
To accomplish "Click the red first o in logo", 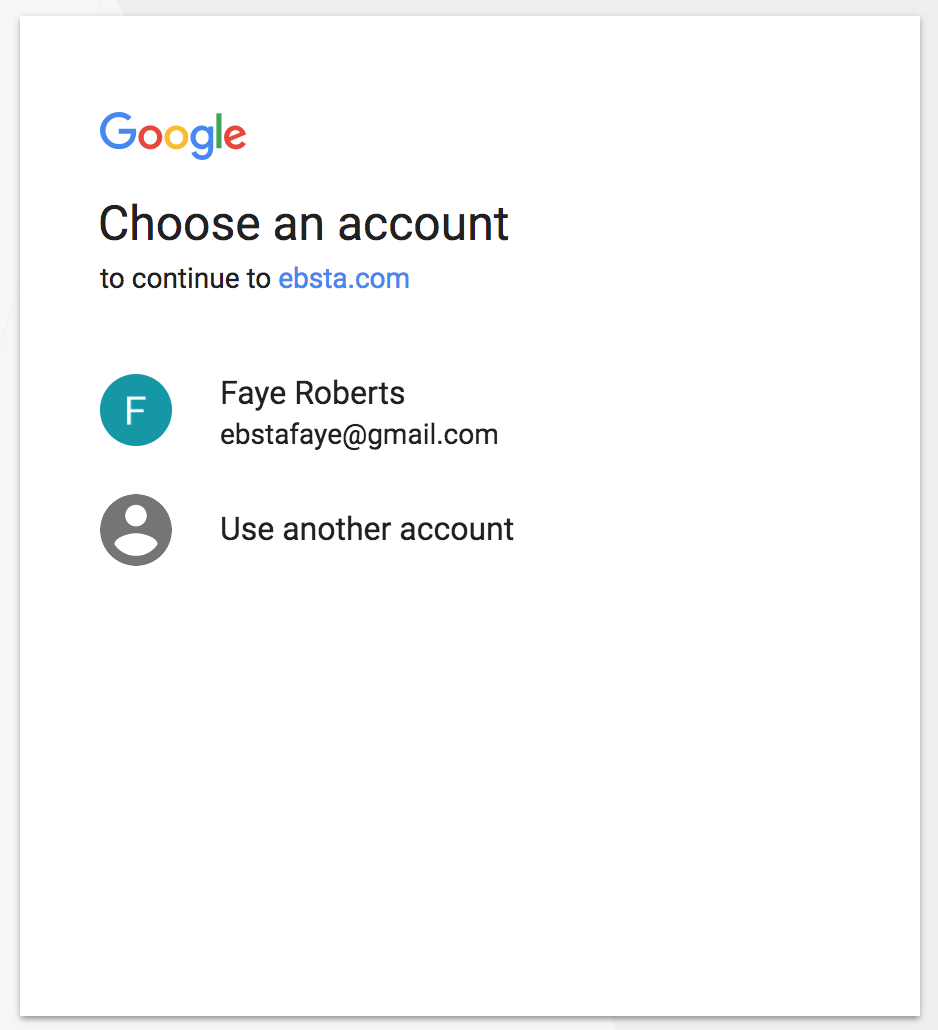I will (150, 137).
